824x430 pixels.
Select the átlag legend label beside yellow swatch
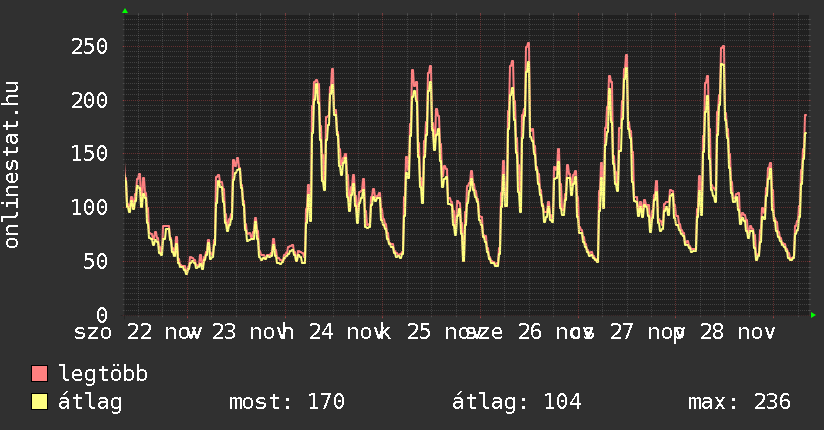[90, 402]
